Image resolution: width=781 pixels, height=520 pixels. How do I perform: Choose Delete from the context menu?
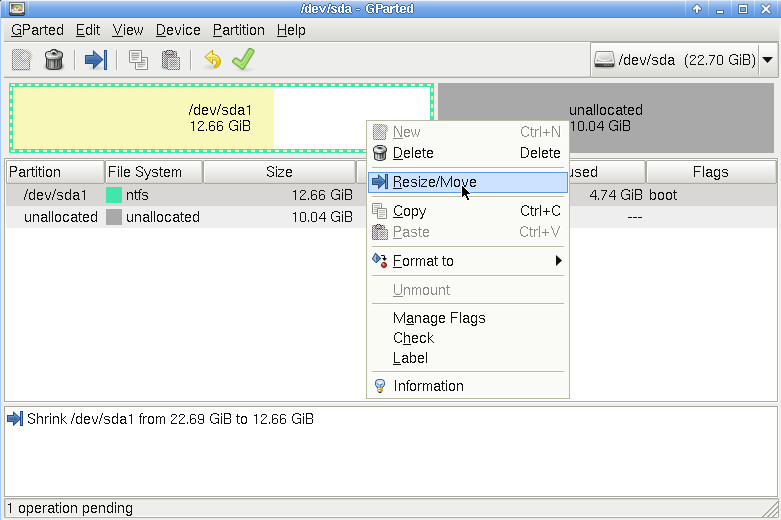click(x=468, y=153)
